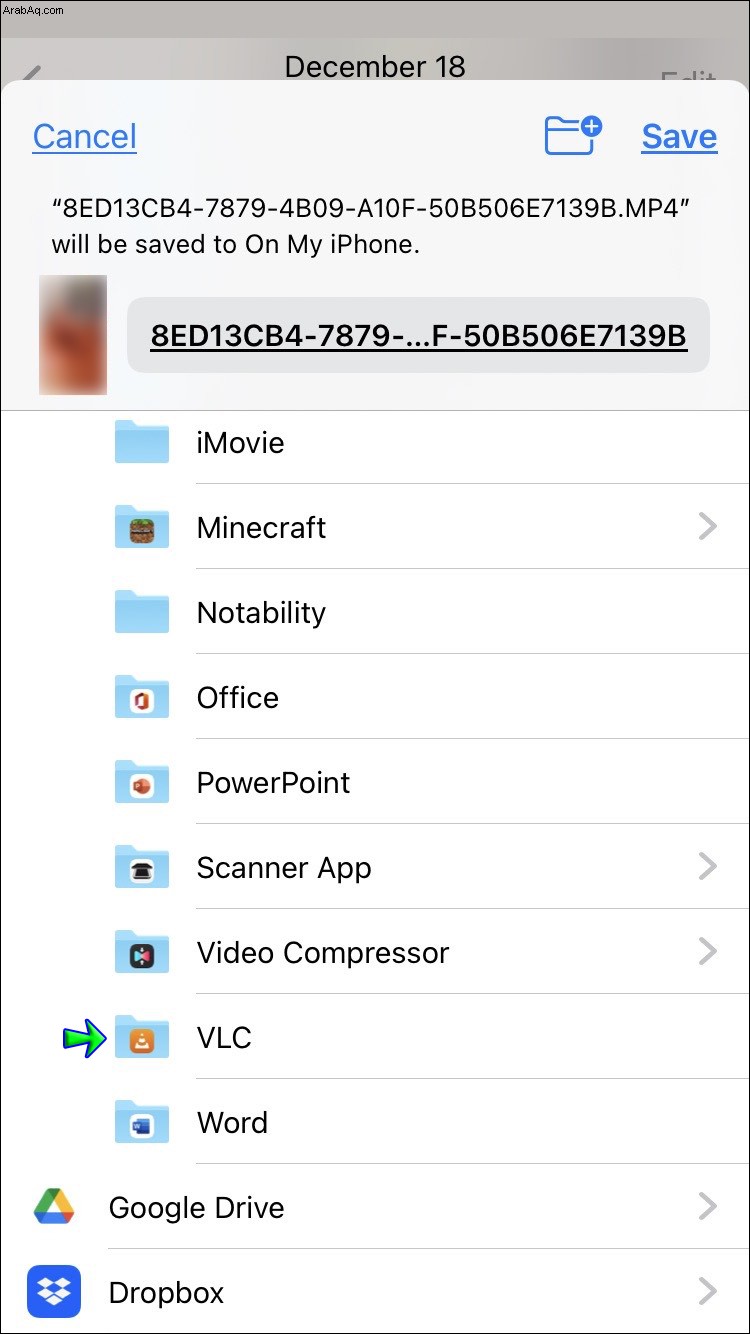Tap the Dropbox icon

click(x=54, y=1292)
